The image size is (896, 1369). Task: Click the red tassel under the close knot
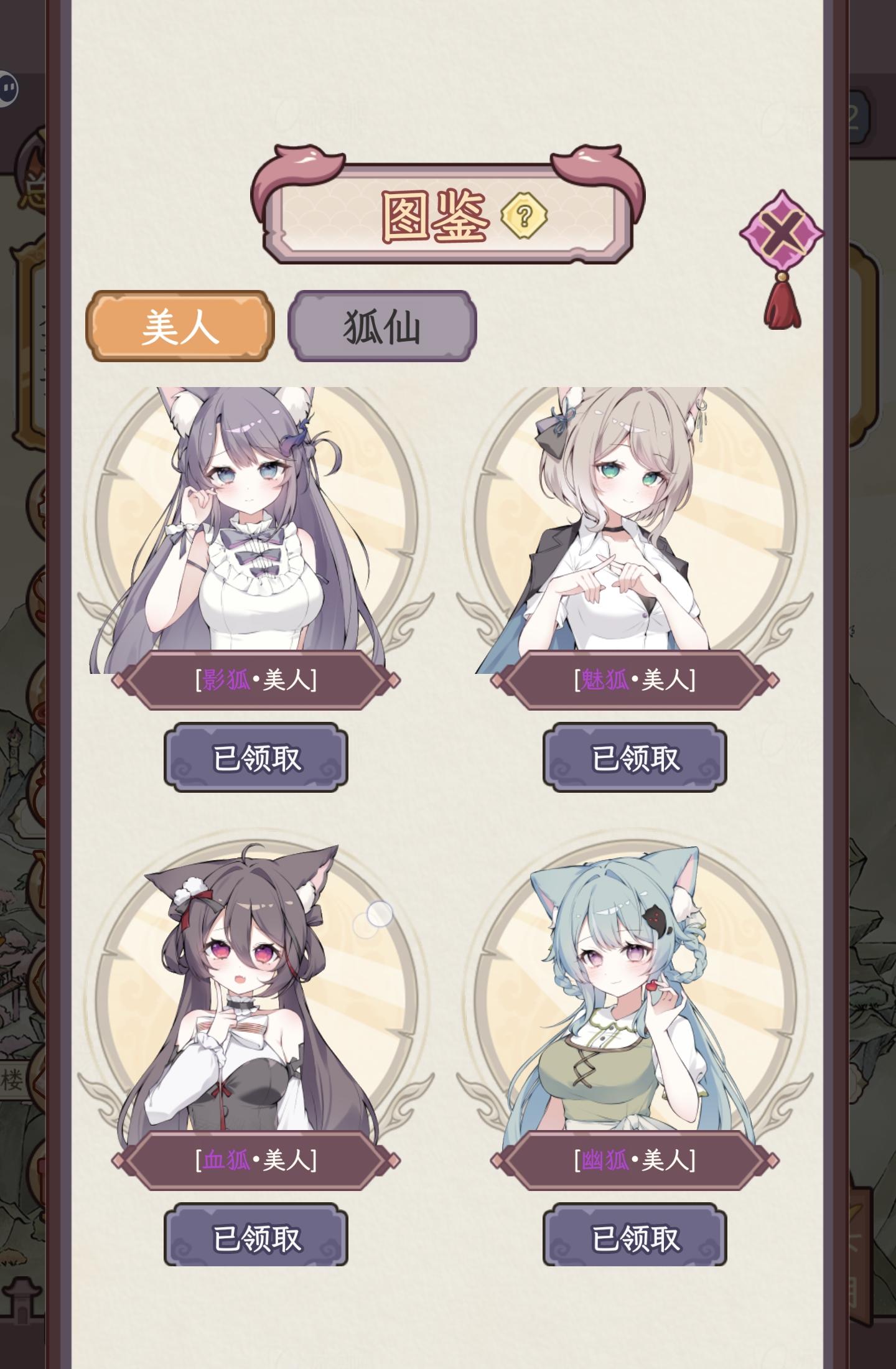pyautogui.click(x=782, y=303)
